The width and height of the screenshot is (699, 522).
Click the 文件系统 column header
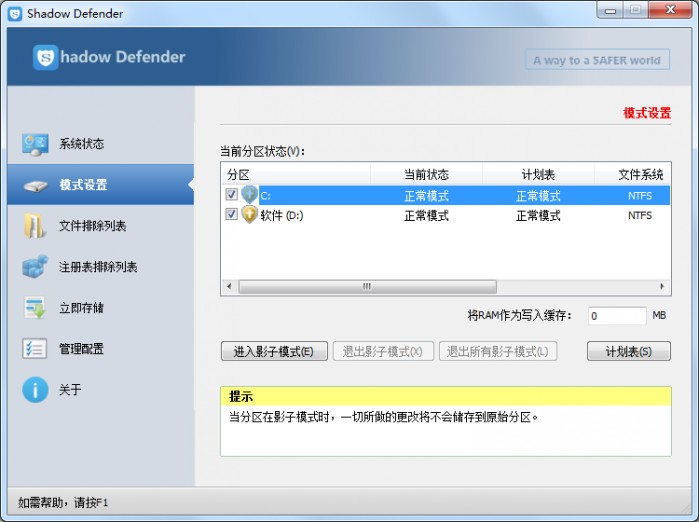pyautogui.click(x=633, y=174)
